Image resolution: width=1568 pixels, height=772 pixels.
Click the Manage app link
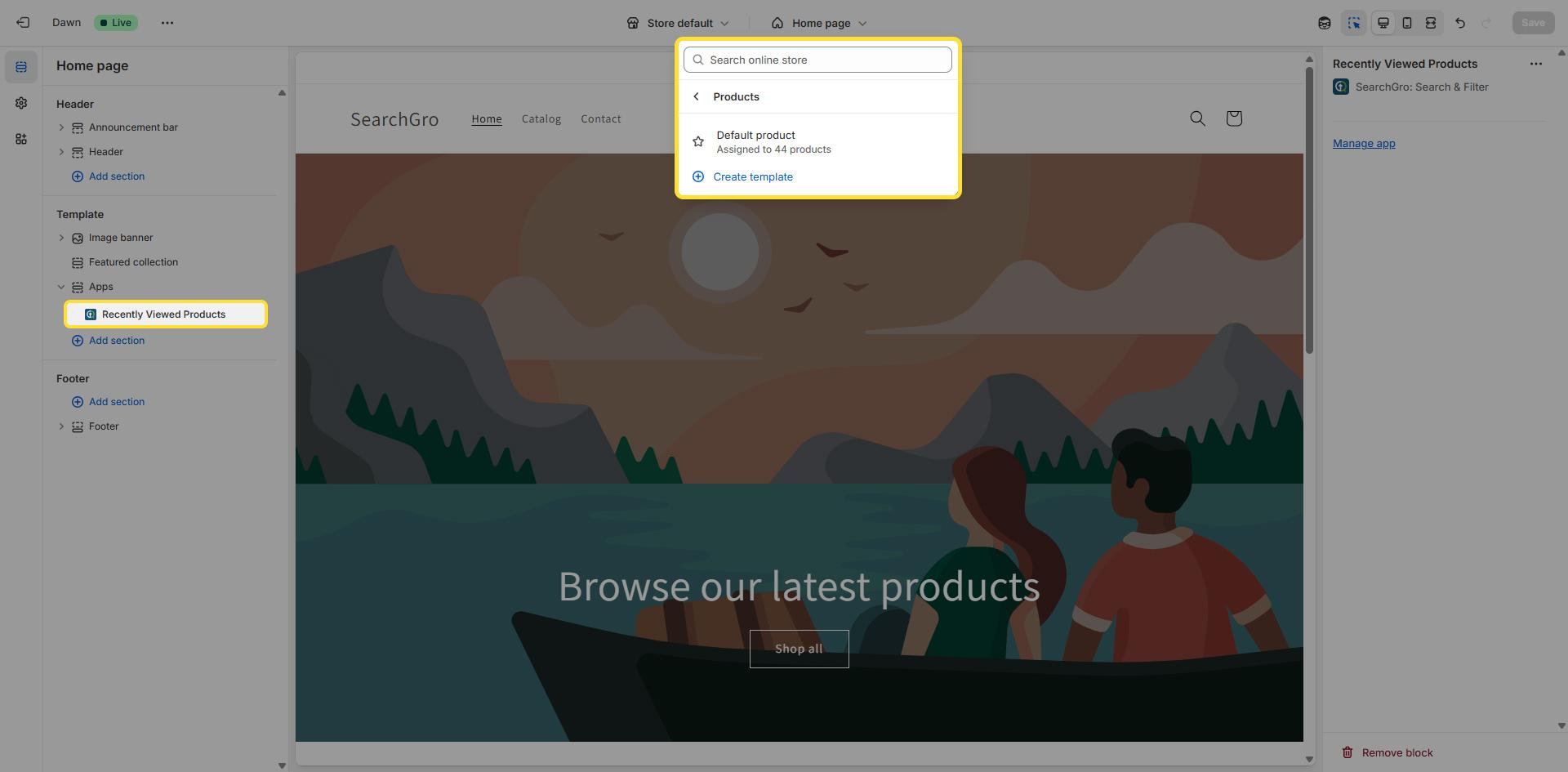(x=1364, y=143)
